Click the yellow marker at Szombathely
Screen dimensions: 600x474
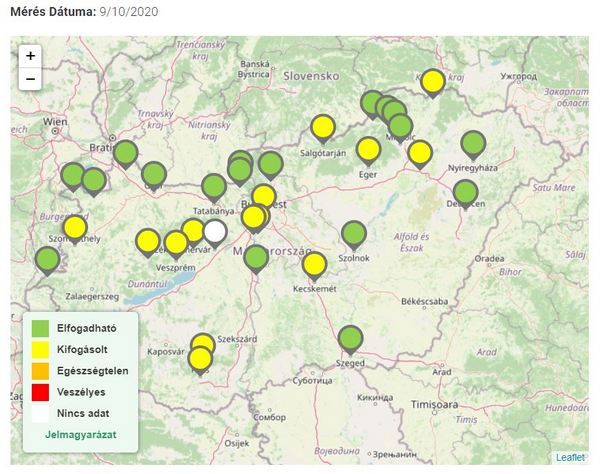74,227
